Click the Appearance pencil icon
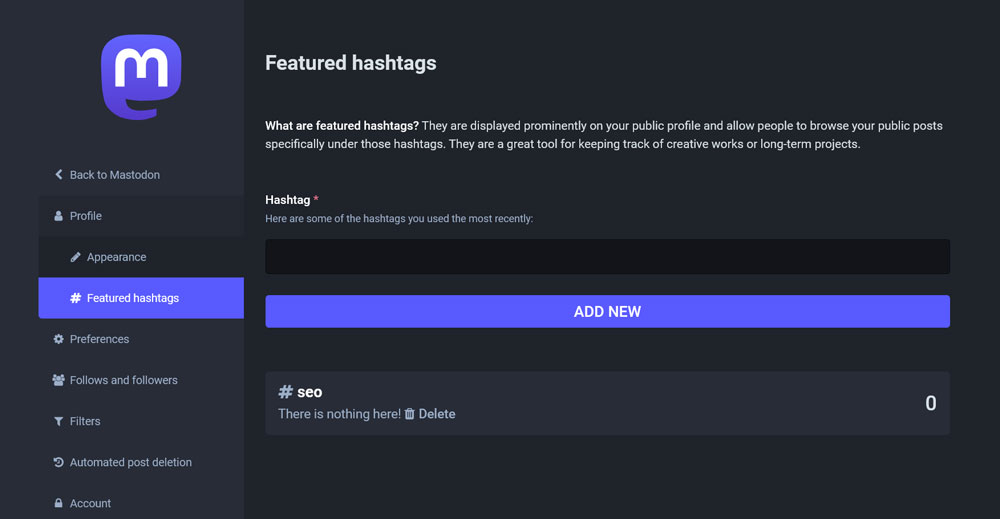The height and width of the screenshot is (519, 1000). click(x=76, y=257)
